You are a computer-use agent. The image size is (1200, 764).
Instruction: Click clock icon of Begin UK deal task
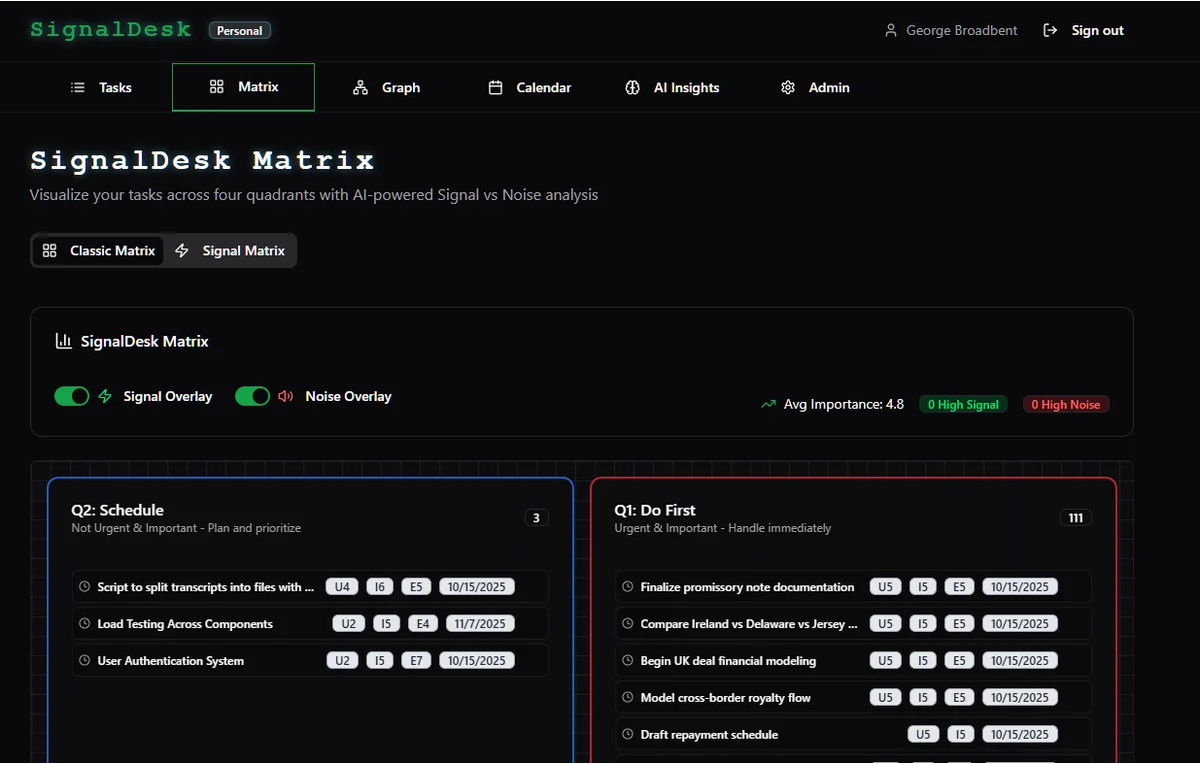point(628,661)
